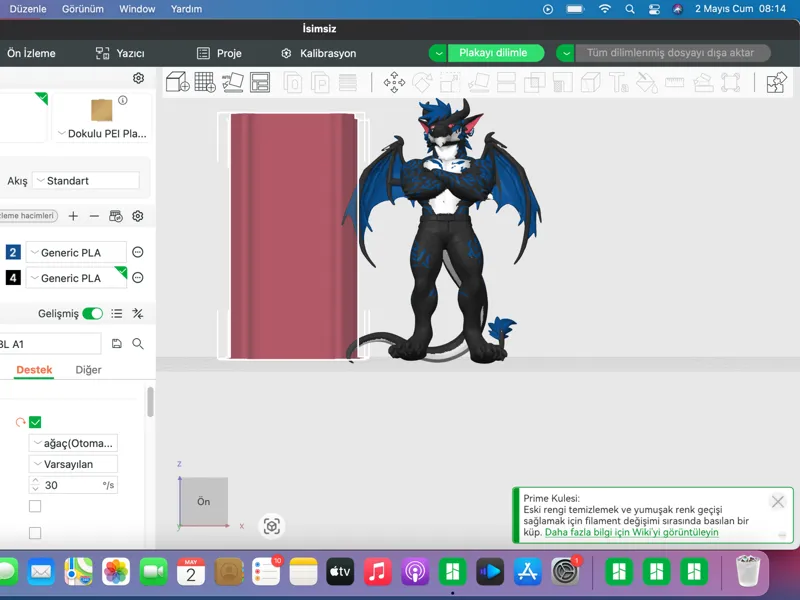The image size is (800, 600).
Task: Click the bed plate info icon
Action: coord(123,100)
